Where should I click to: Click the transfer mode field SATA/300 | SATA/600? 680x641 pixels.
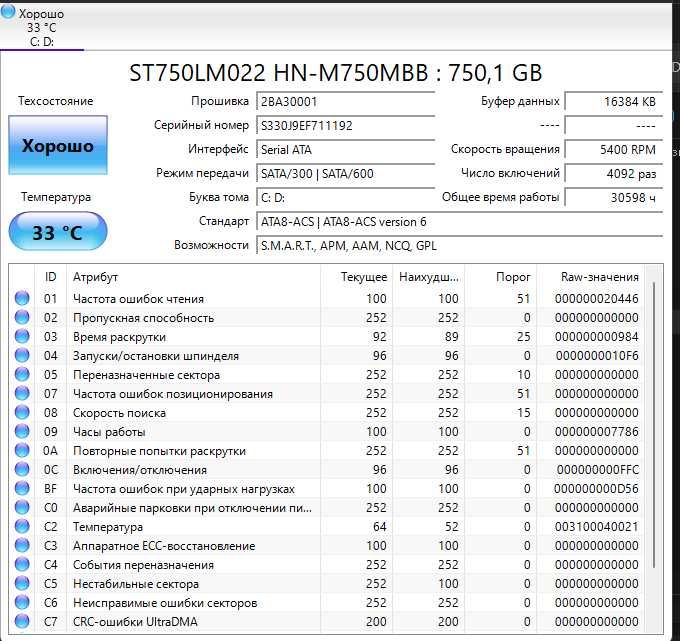point(345,173)
